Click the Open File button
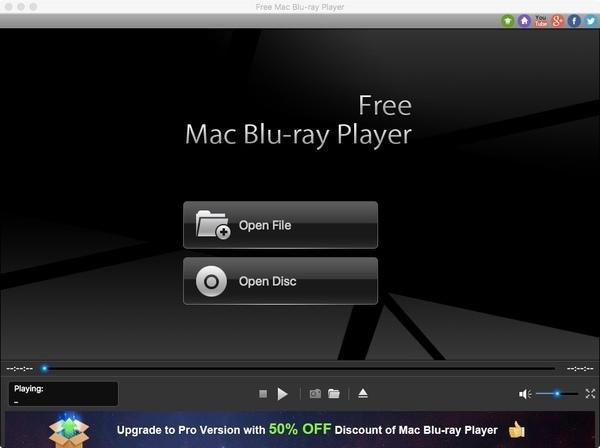 tap(280, 225)
